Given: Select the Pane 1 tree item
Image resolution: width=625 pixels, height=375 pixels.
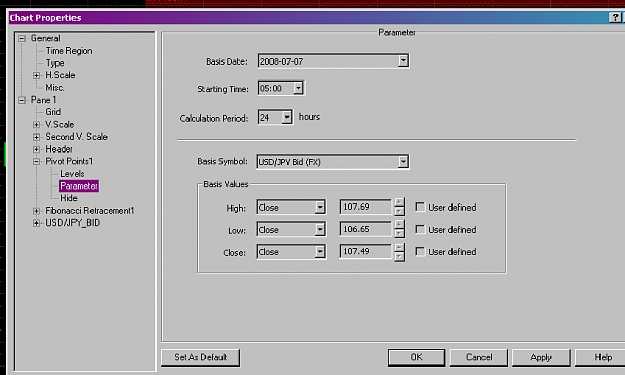Looking at the screenshot, I should point(43,100).
